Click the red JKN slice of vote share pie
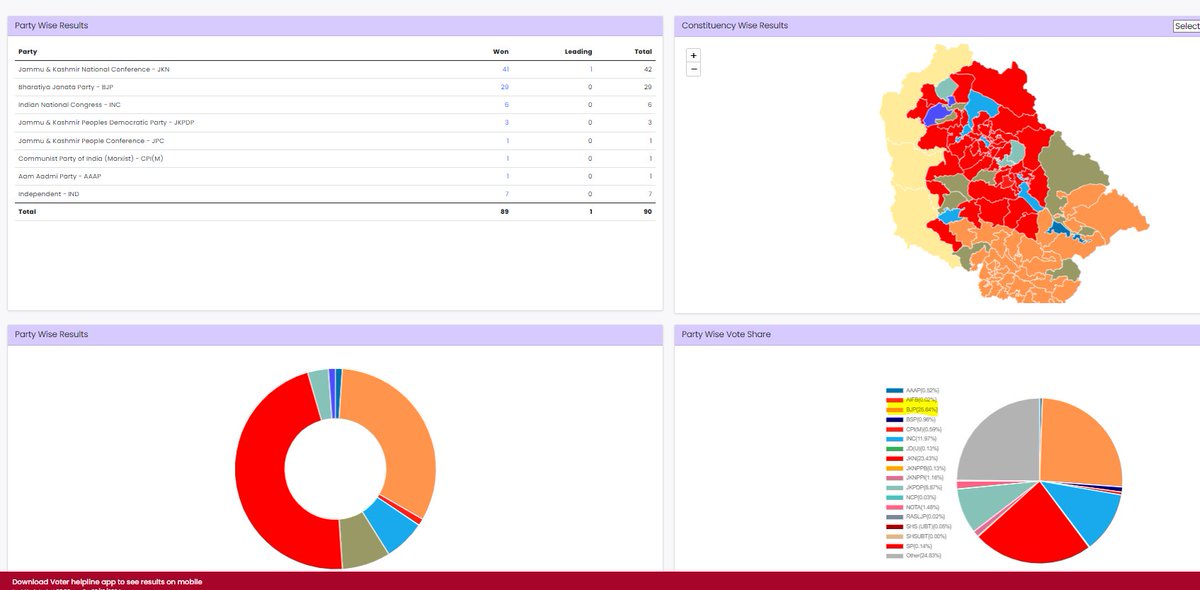The width and height of the screenshot is (1200, 590). 1036,530
